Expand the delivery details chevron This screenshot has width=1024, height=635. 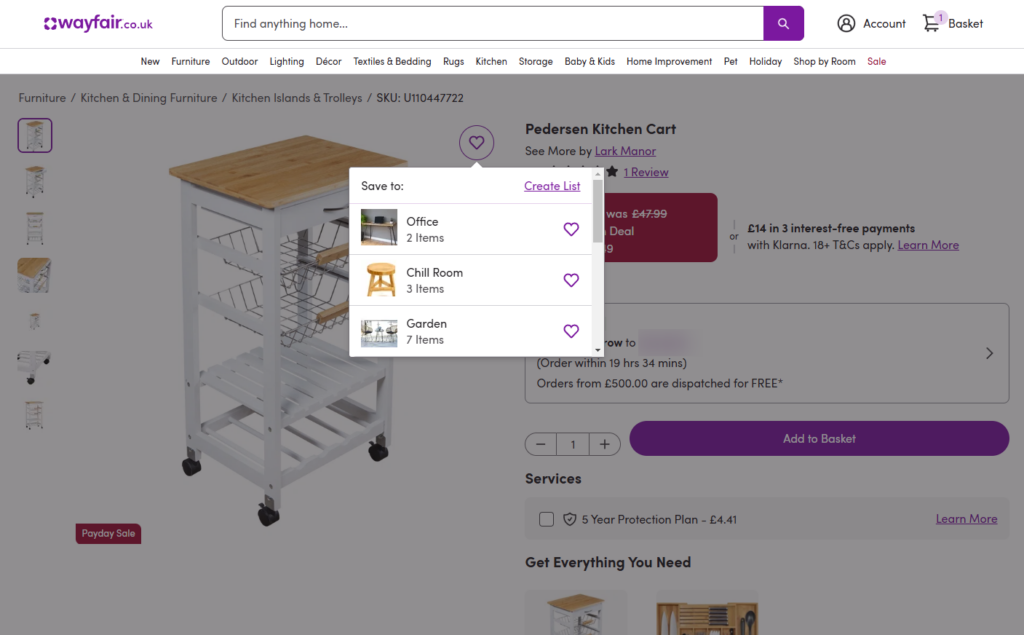tap(989, 353)
